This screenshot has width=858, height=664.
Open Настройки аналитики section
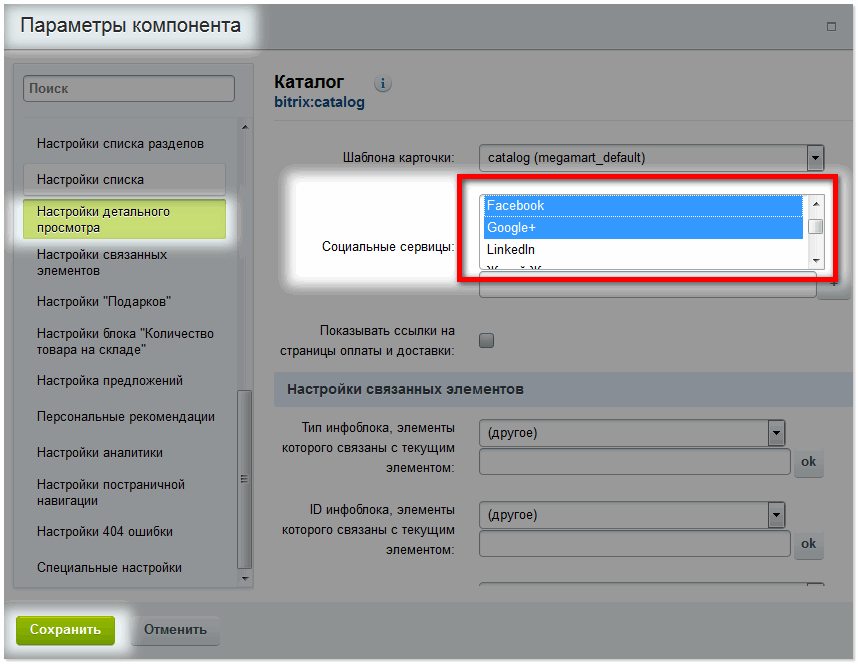coord(100,453)
